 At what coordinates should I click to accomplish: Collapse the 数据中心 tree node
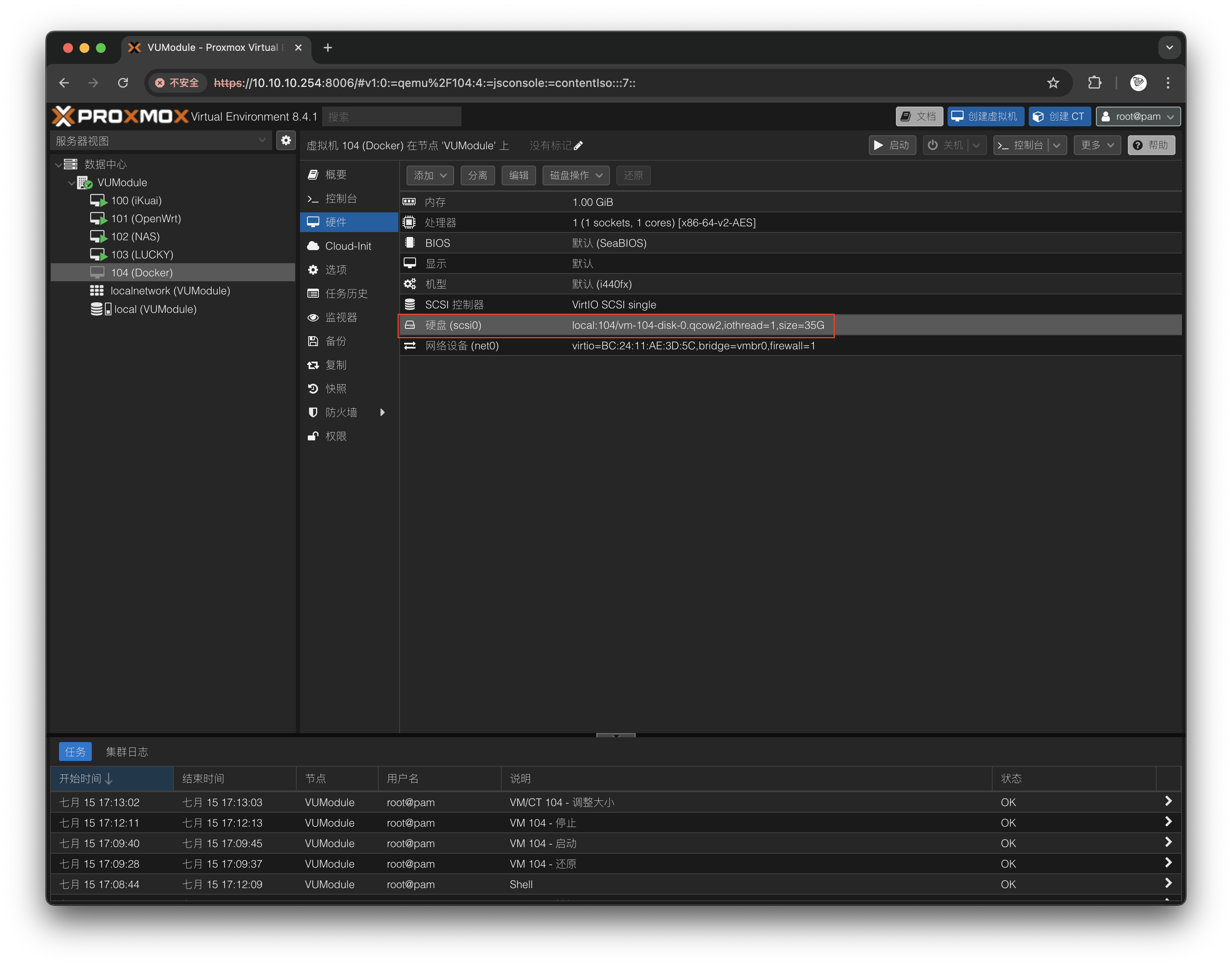[58, 164]
